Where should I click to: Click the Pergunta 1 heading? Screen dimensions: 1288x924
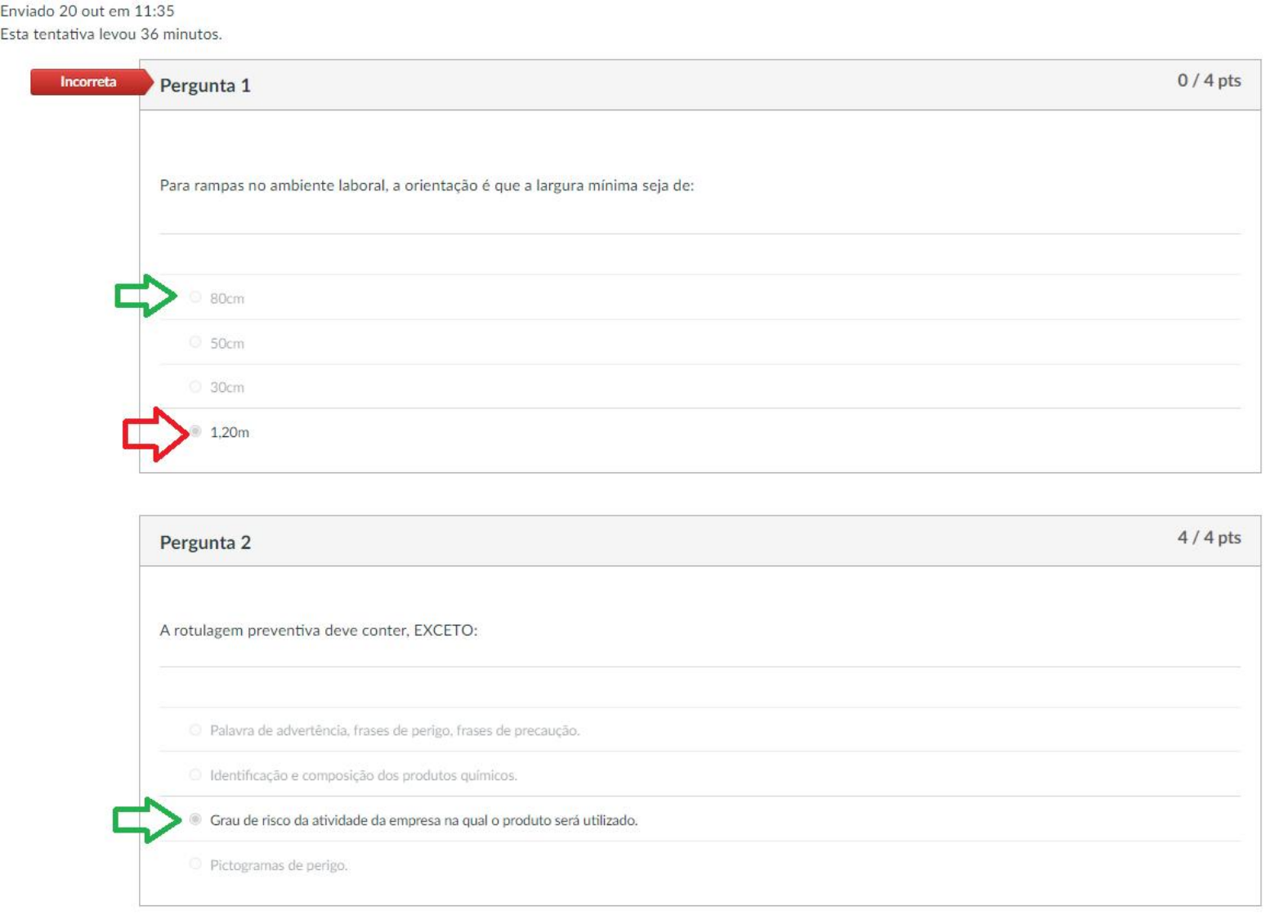point(205,86)
